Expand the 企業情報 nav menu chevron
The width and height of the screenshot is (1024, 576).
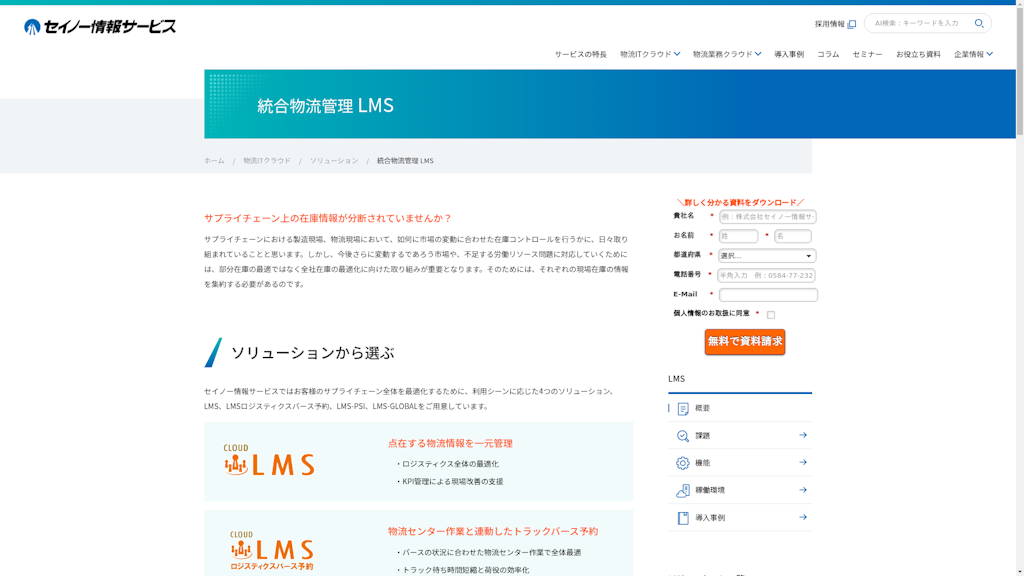coord(989,54)
